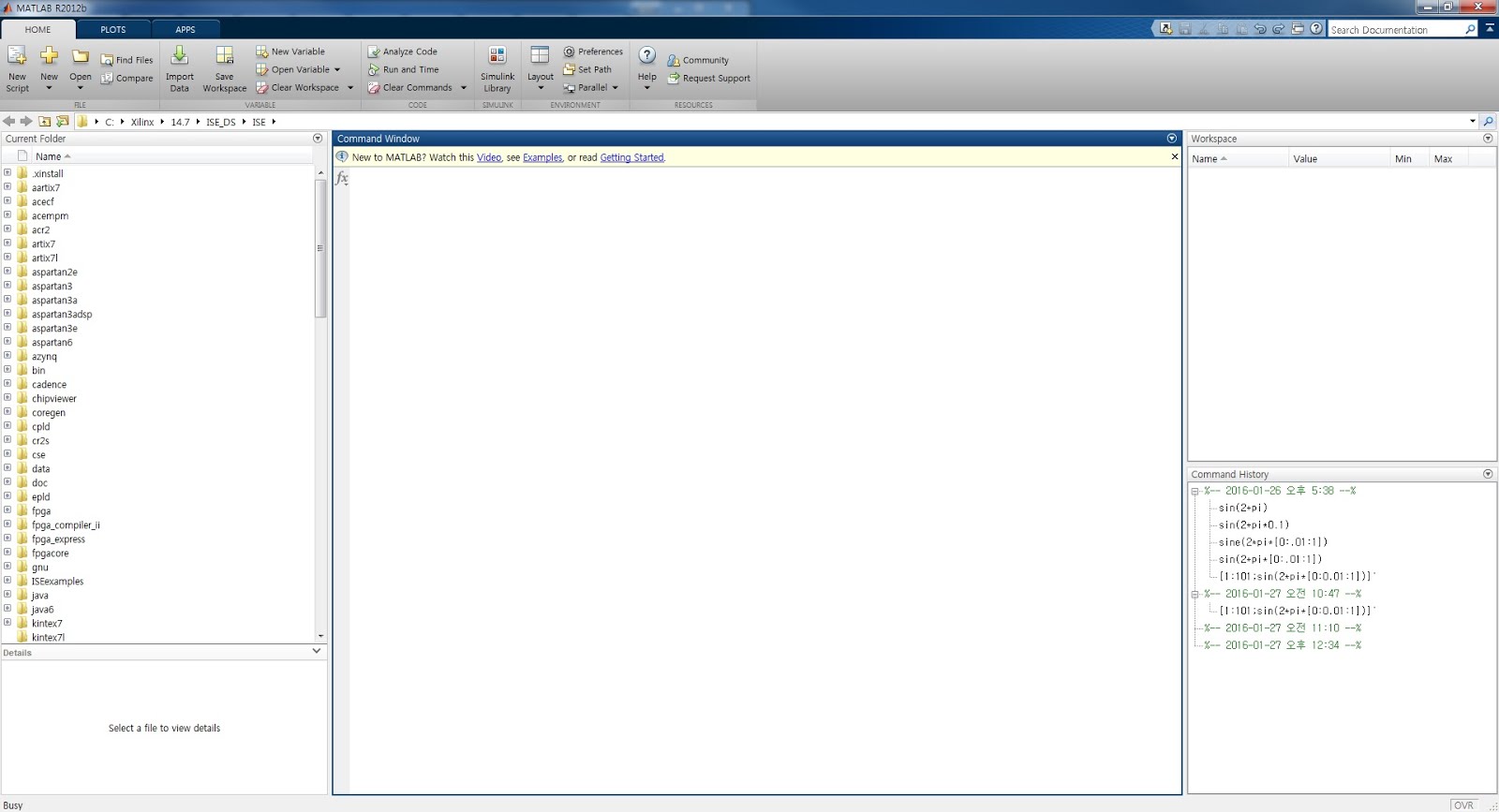This screenshot has height=812, width=1499.
Task: Click Clear Commands
Action: 417,88
